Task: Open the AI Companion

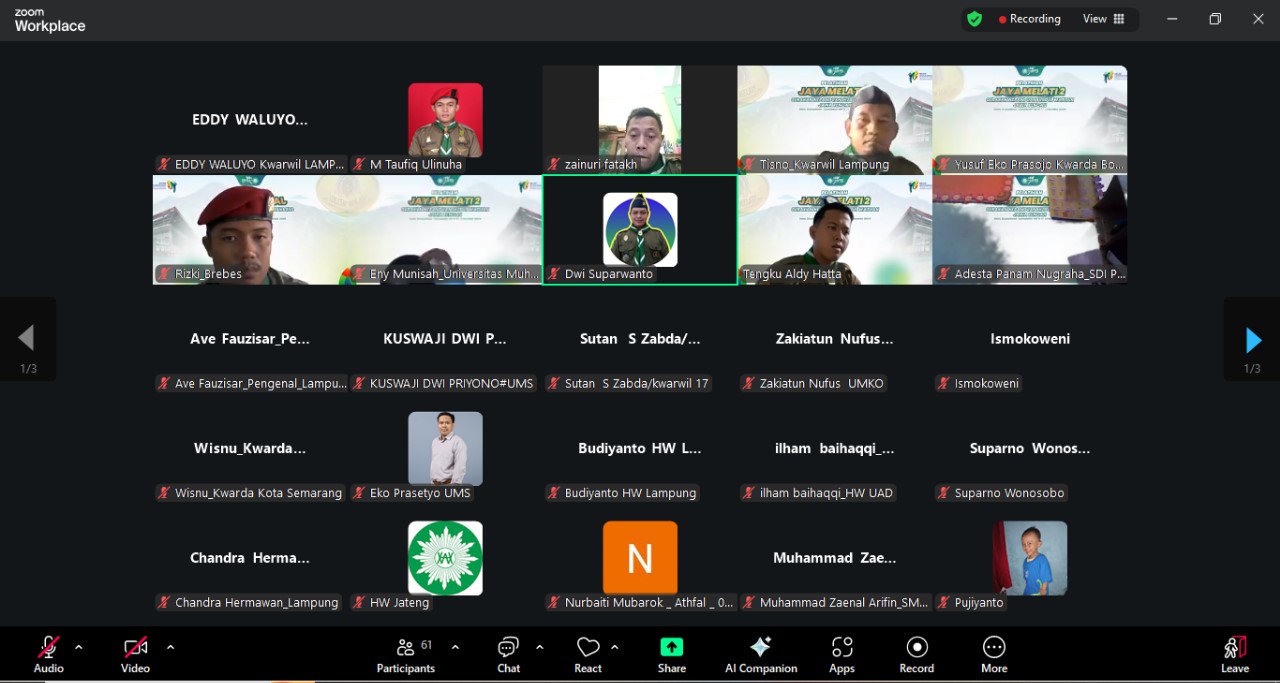Action: pyautogui.click(x=761, y=654)
